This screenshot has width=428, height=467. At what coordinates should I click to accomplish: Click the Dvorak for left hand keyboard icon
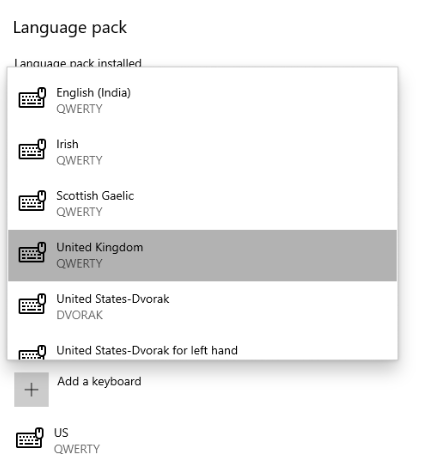point(32,352)
